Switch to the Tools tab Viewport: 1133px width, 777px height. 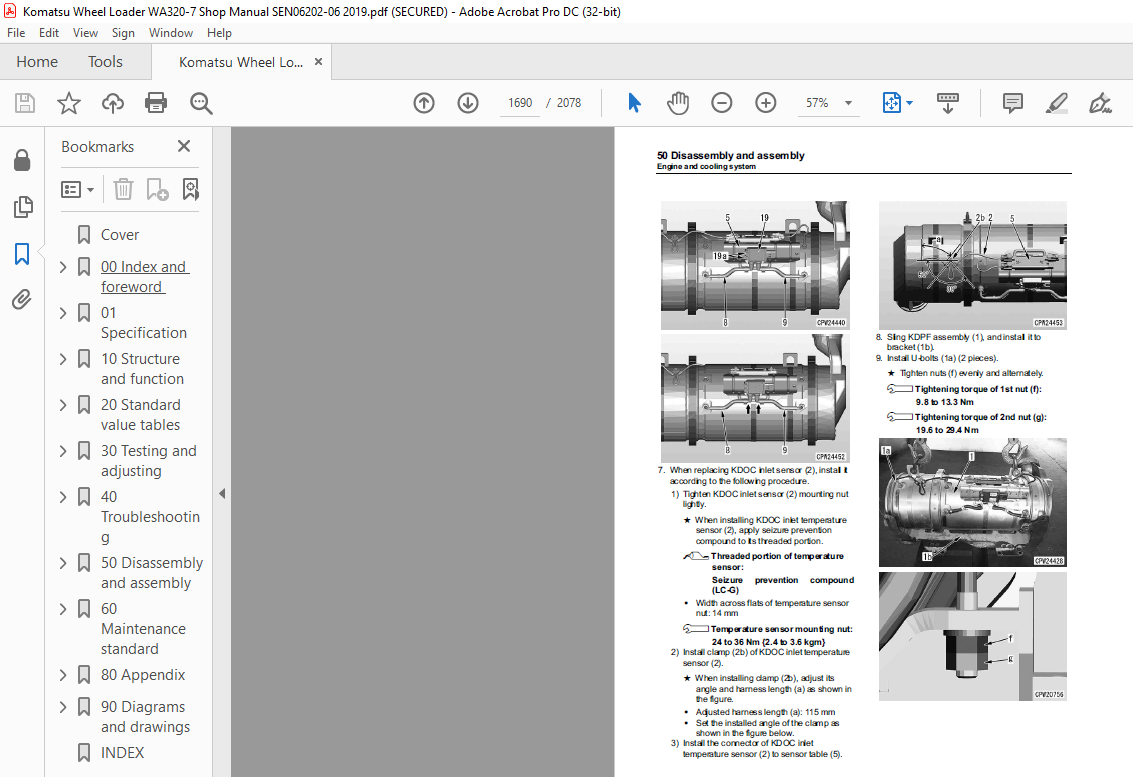click(105, 62)
